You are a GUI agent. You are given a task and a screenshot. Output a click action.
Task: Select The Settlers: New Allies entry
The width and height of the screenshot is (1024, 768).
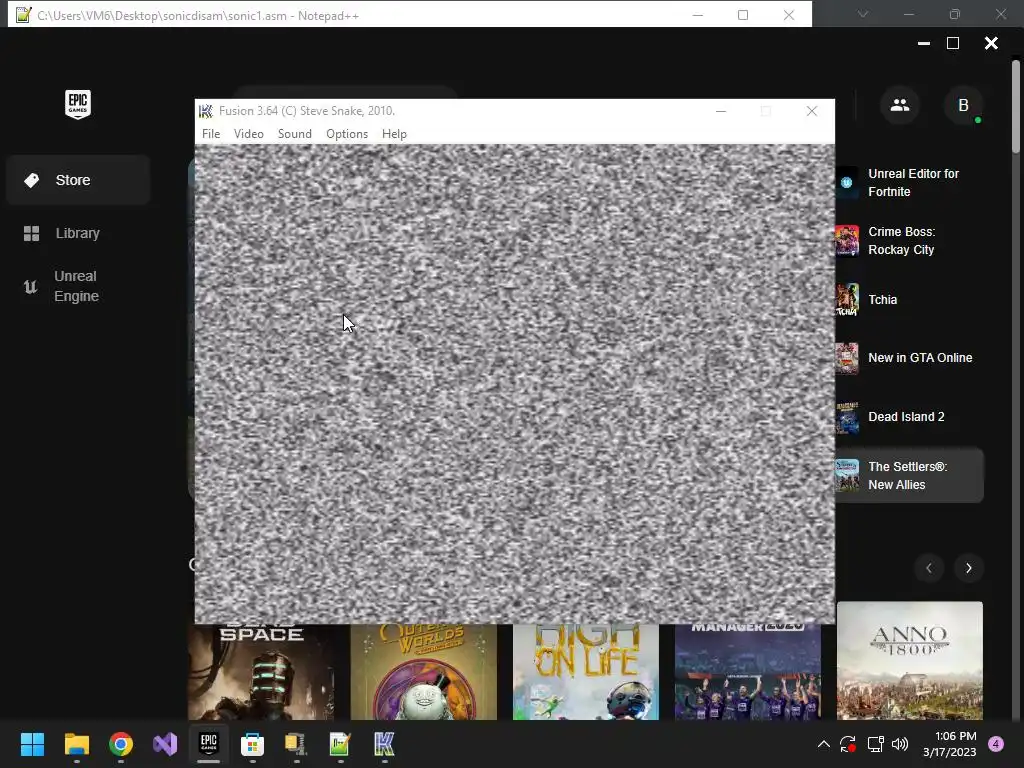click(909, 475)
